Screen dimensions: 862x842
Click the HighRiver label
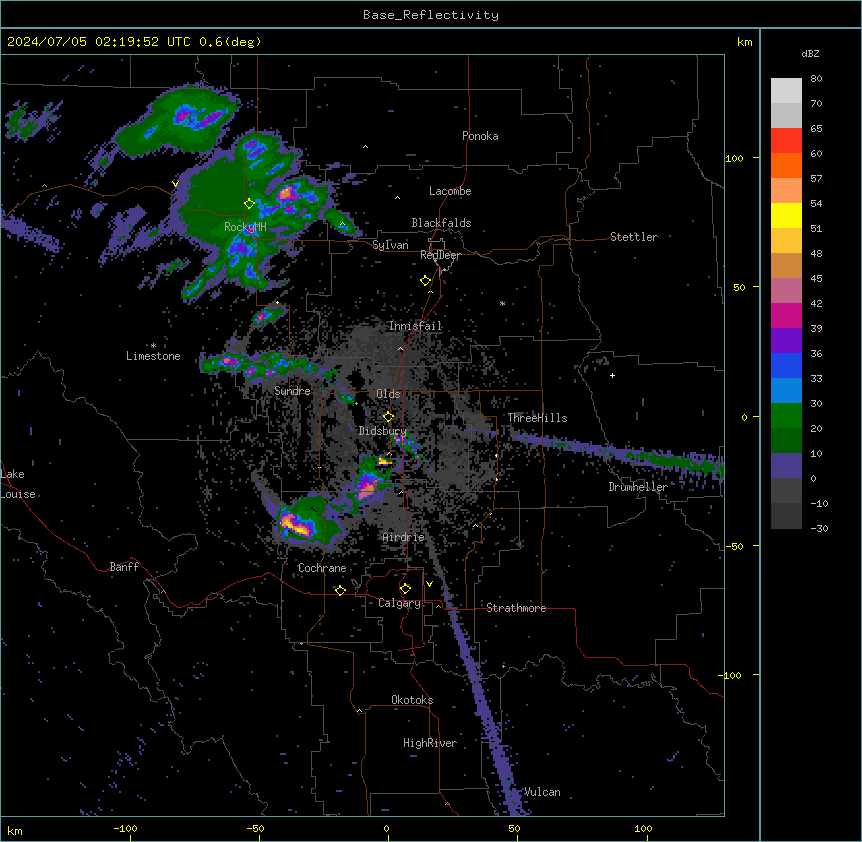(x=429, y=743)
